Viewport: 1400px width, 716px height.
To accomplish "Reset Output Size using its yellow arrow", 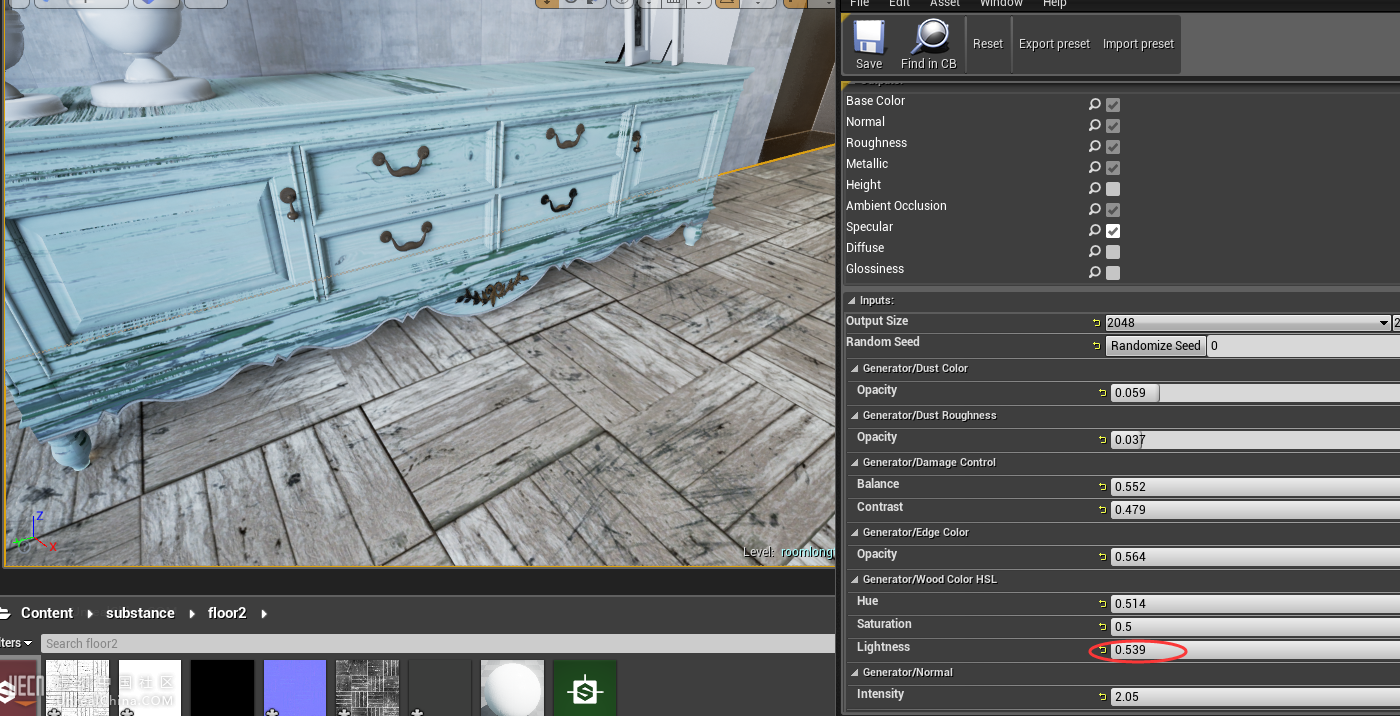I will pyautogui.click(x=1096, y=323).
